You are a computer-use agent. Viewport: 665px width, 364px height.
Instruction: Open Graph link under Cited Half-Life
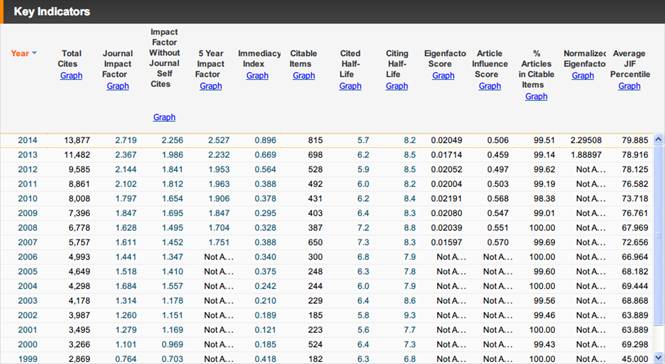(x=350, y=86)
